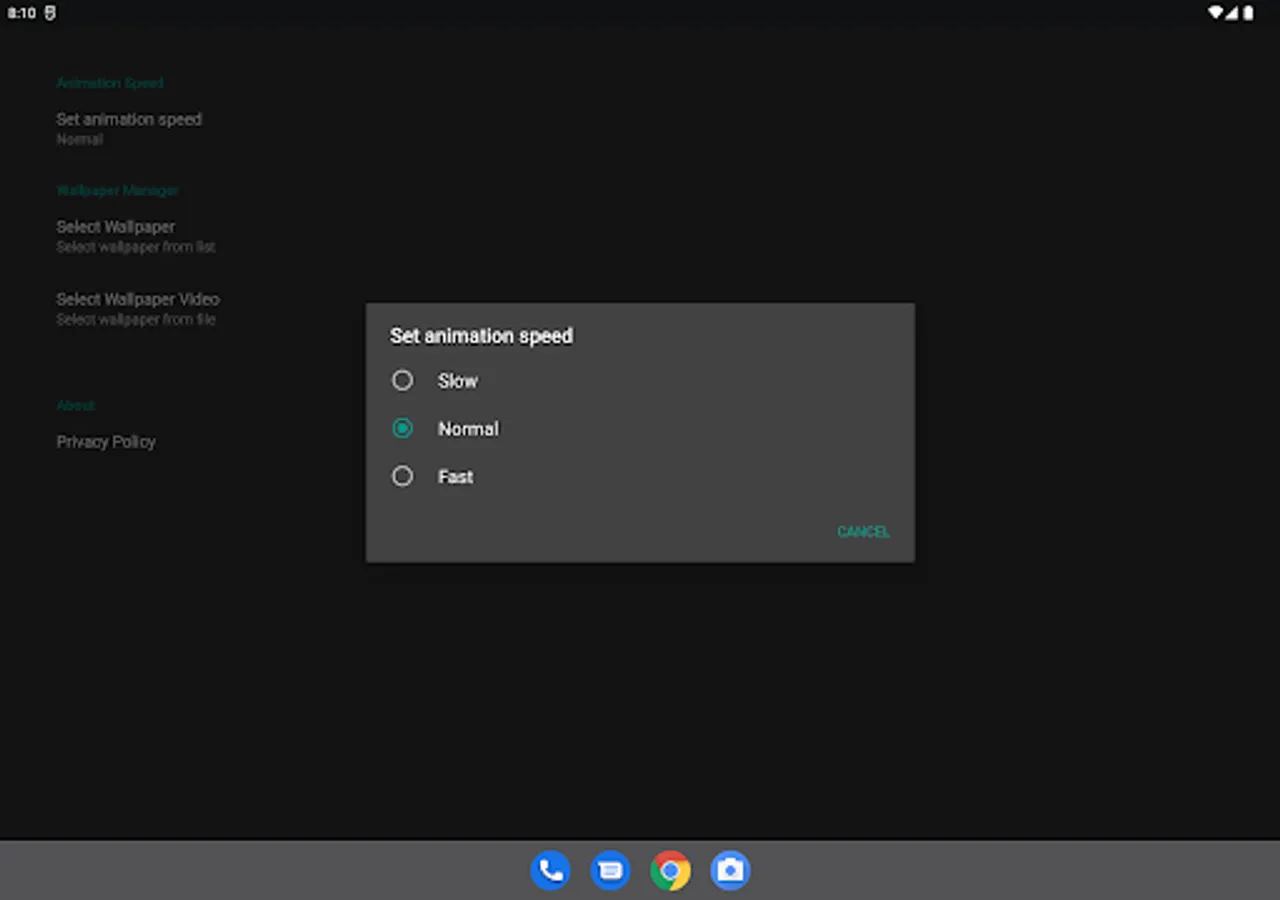Pick the Fast animation speed option
1280x900 pixels.
(640, 477)
